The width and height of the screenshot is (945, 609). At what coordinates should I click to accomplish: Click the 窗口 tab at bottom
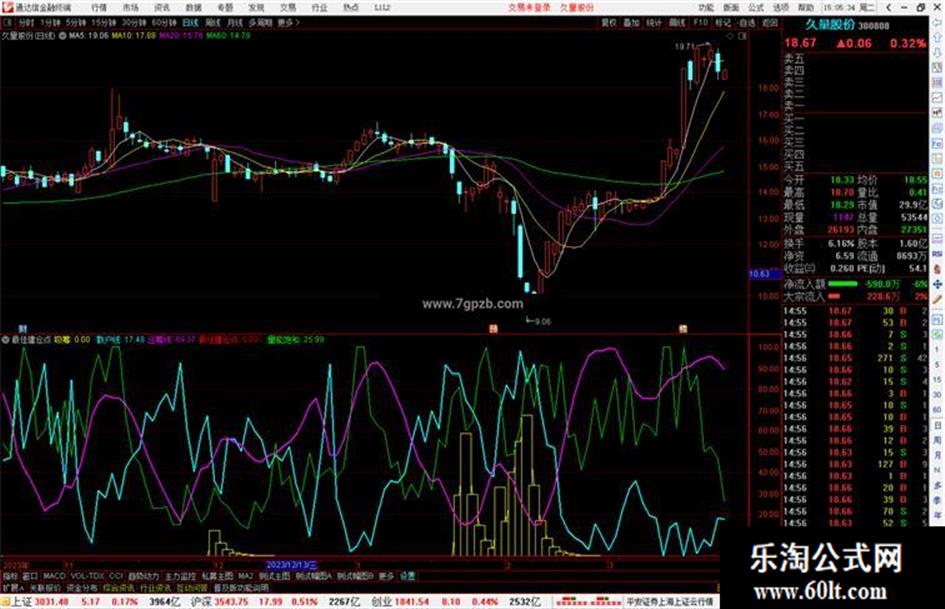coord(30,576)
